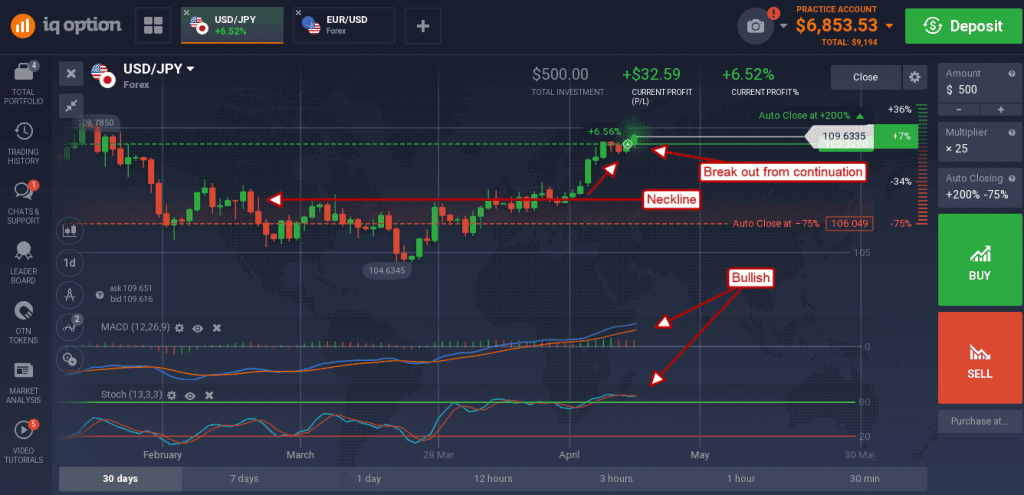Close the open position with Close

click(865, 77)
